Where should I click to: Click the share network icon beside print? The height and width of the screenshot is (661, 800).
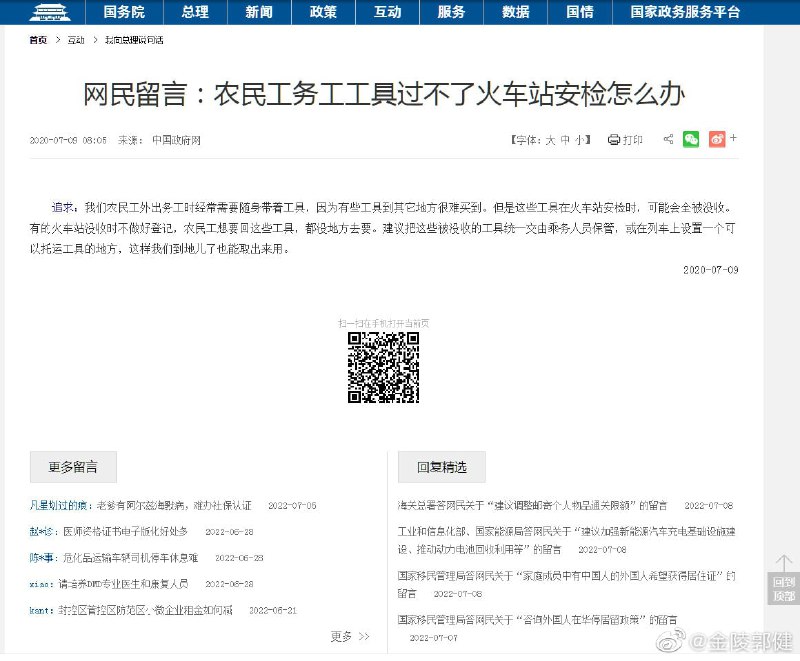coord(668,140)
